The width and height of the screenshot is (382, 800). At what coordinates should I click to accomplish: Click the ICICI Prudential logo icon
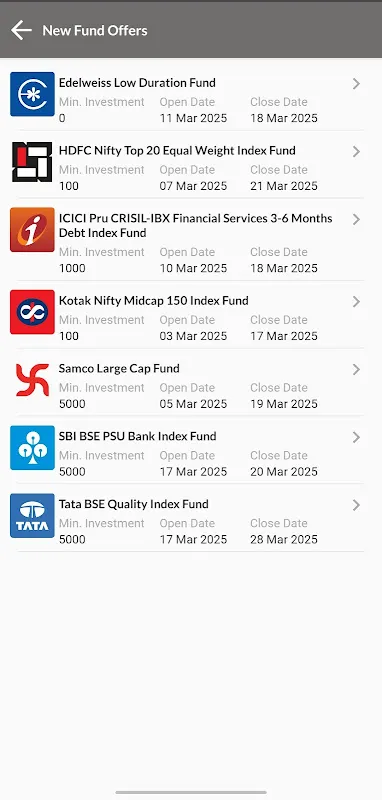pyautogui.click(x=32, y=230)
